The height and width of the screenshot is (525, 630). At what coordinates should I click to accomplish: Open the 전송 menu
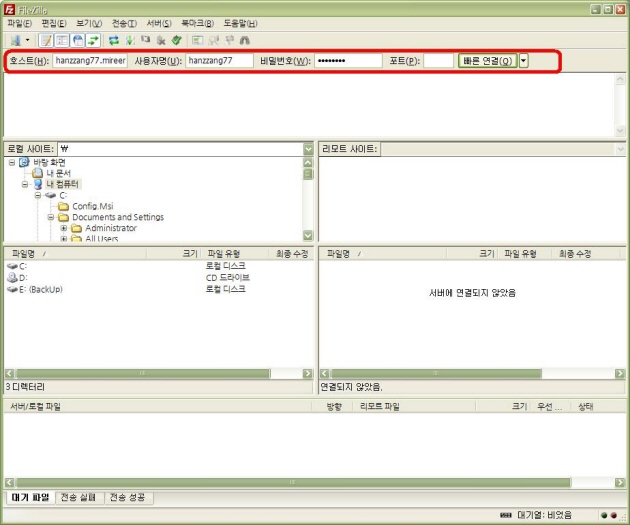point(125,23)
